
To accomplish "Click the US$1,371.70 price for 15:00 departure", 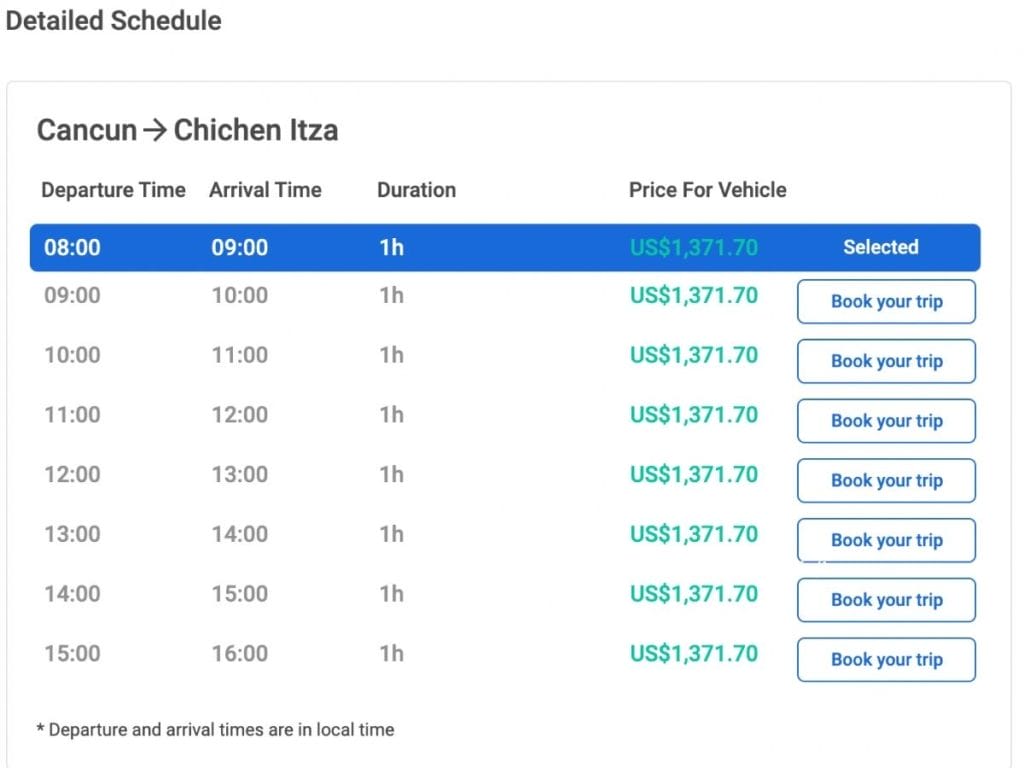I will pyautogui.click(x=693, y=654).
